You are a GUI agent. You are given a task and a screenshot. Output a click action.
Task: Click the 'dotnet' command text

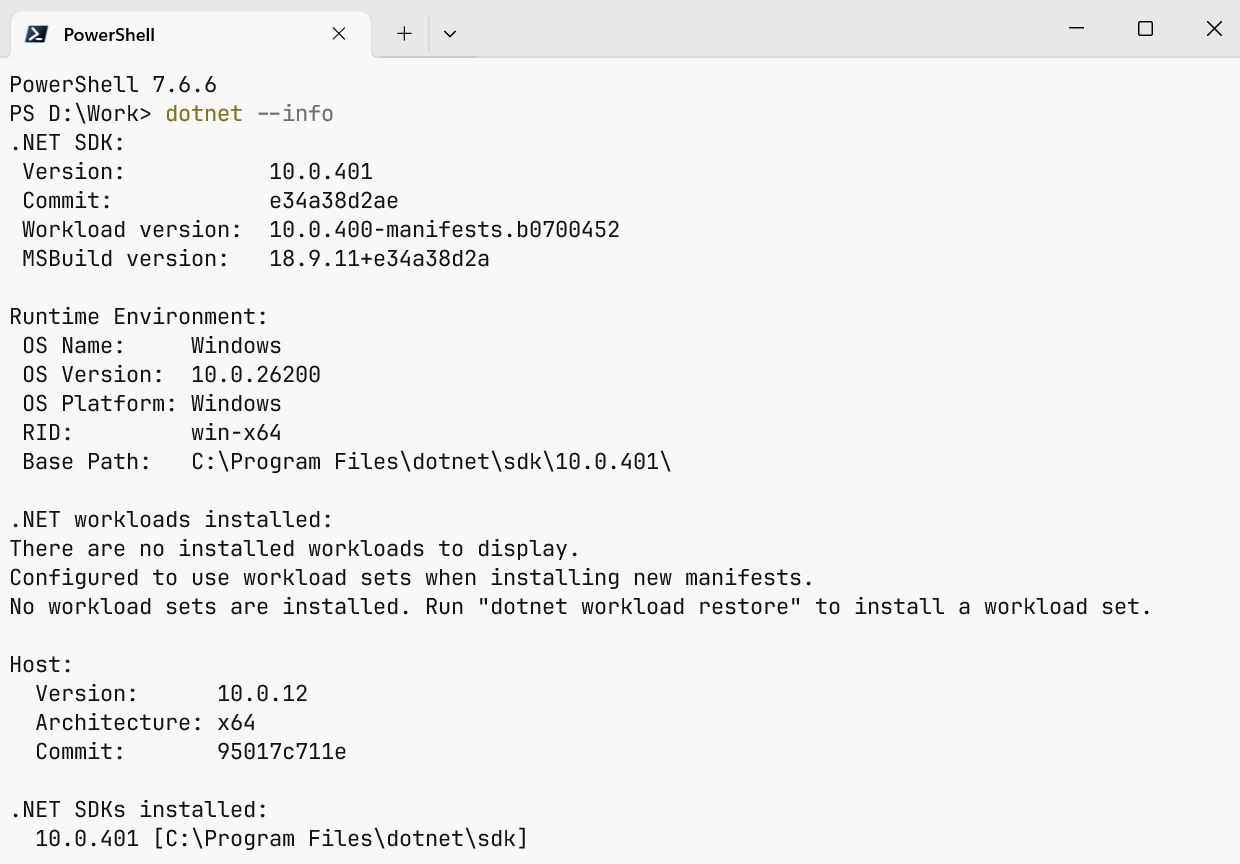204,114
